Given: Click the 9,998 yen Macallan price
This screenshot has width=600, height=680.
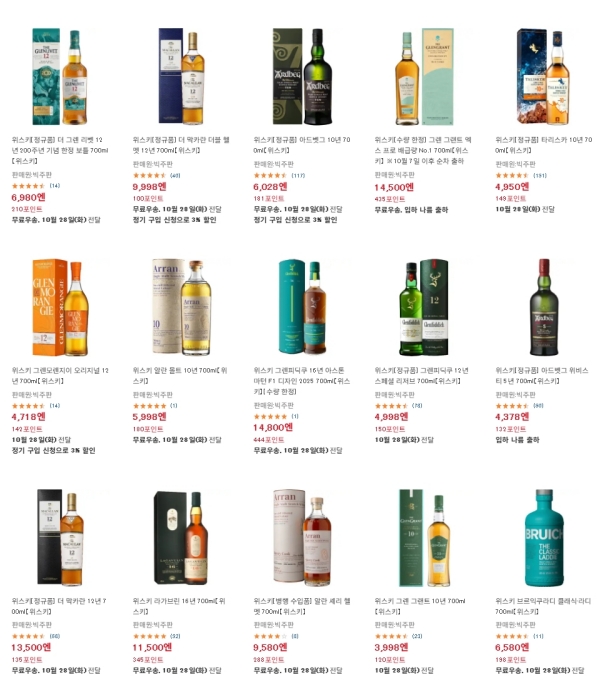Looking at the screenshot, I should click(150, 187).
